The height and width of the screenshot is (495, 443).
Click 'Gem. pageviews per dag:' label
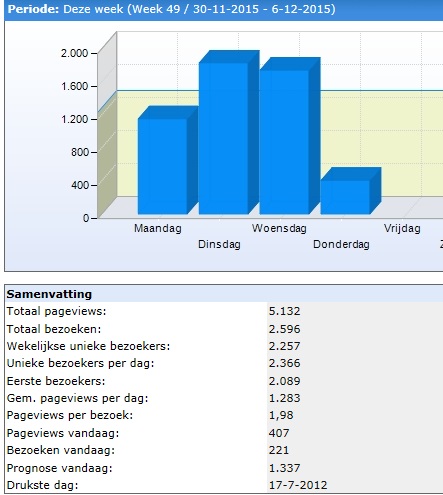[x=77, y=398]
